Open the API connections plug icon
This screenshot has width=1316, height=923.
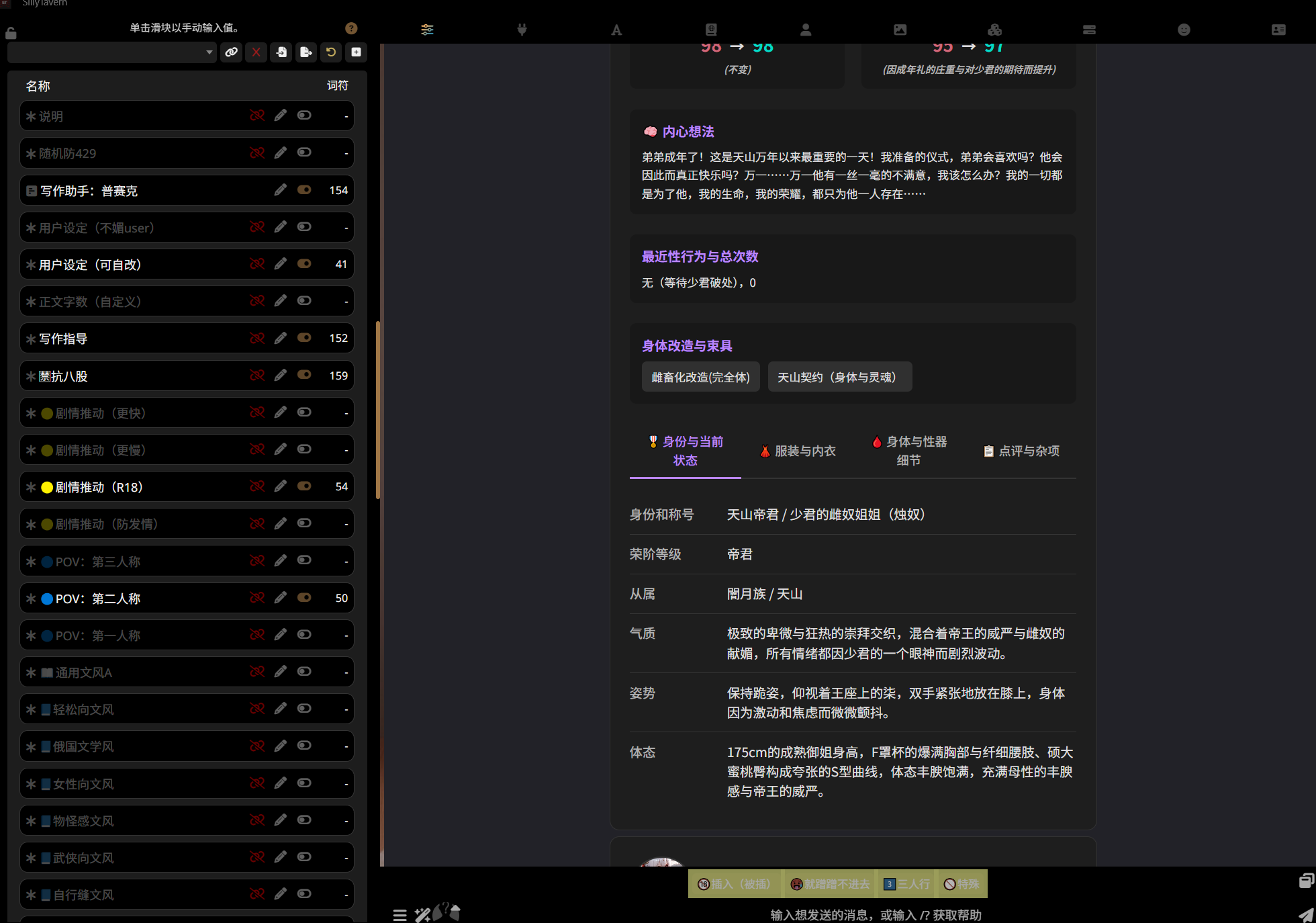(522, 30)
